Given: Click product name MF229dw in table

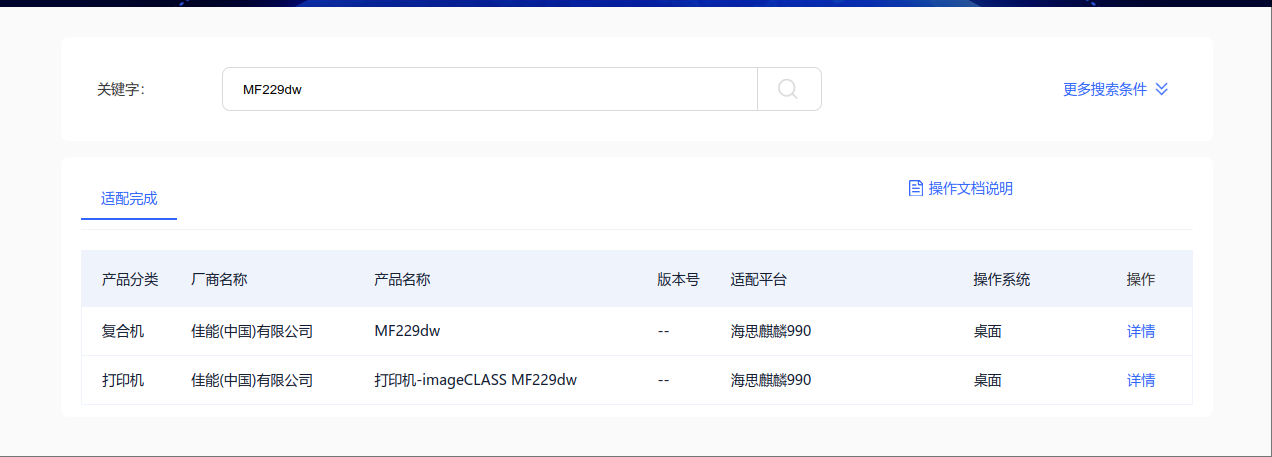Looking at the screenshot, I should (407, 331).
